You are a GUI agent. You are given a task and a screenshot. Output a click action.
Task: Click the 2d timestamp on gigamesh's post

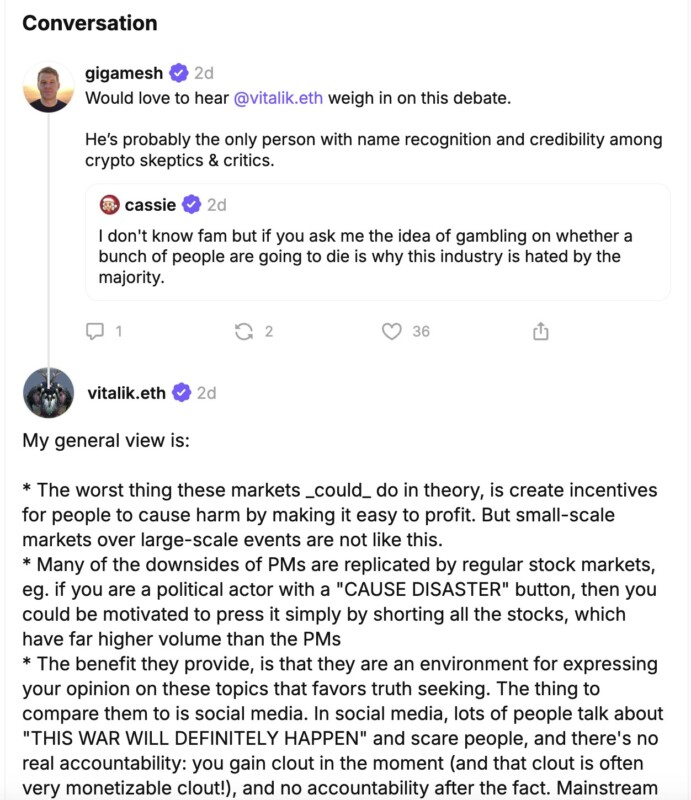[203, 73]
